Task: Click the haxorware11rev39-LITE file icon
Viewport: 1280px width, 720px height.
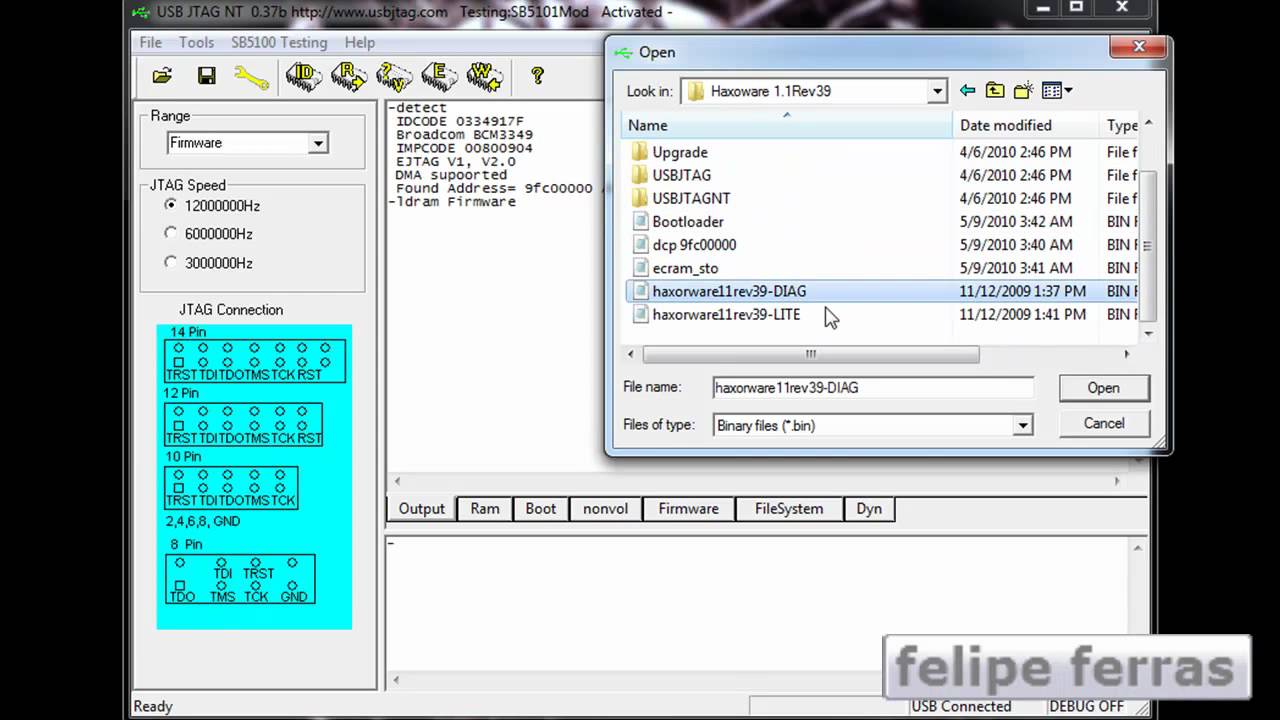Action: (641, 314)
